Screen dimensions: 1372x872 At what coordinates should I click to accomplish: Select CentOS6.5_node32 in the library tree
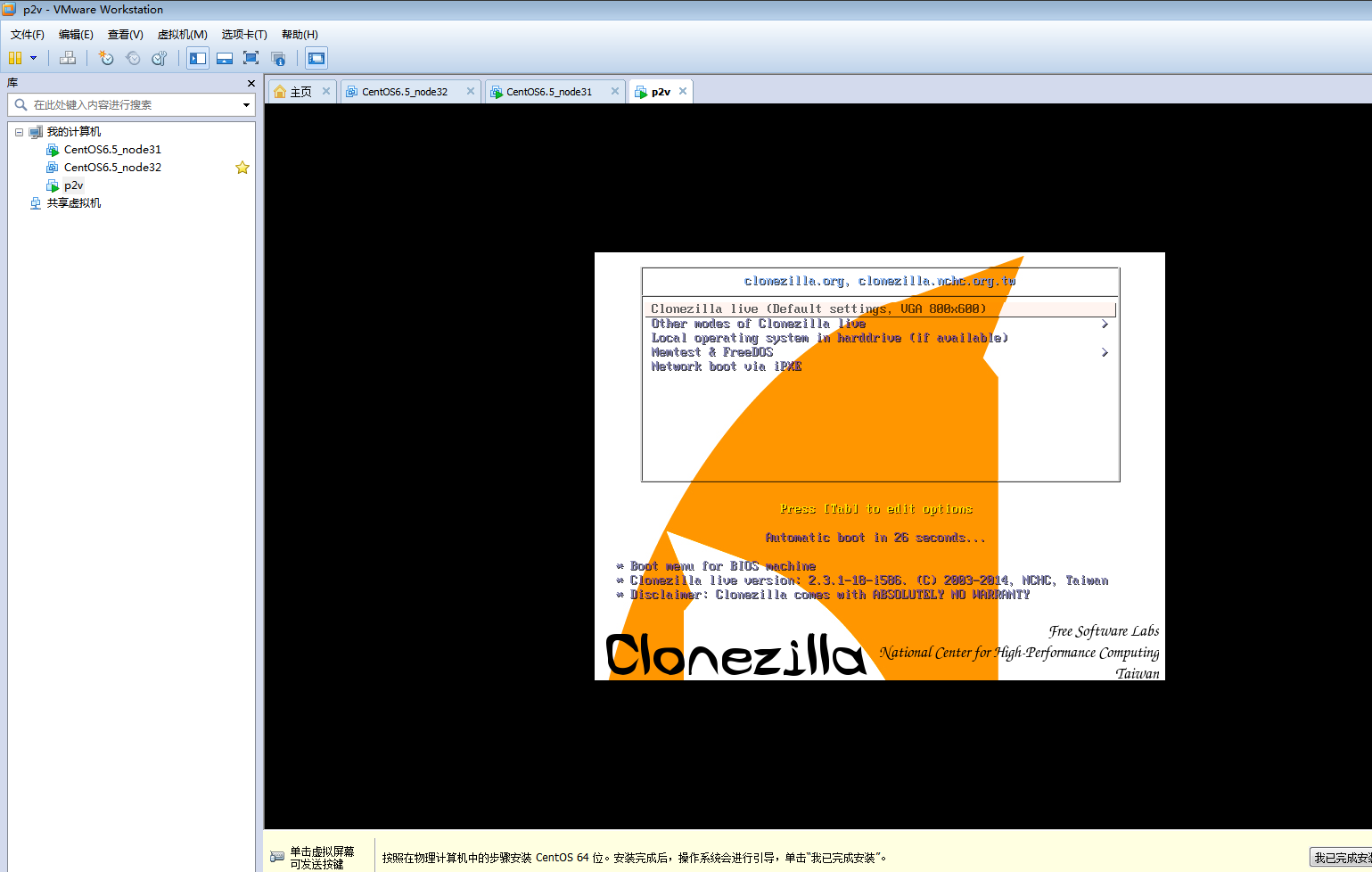[x=112, y=168]
